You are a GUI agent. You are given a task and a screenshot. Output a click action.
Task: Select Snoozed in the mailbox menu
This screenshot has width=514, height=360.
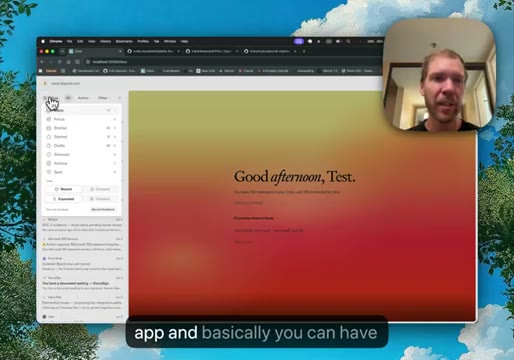click(x=83, y=154)
